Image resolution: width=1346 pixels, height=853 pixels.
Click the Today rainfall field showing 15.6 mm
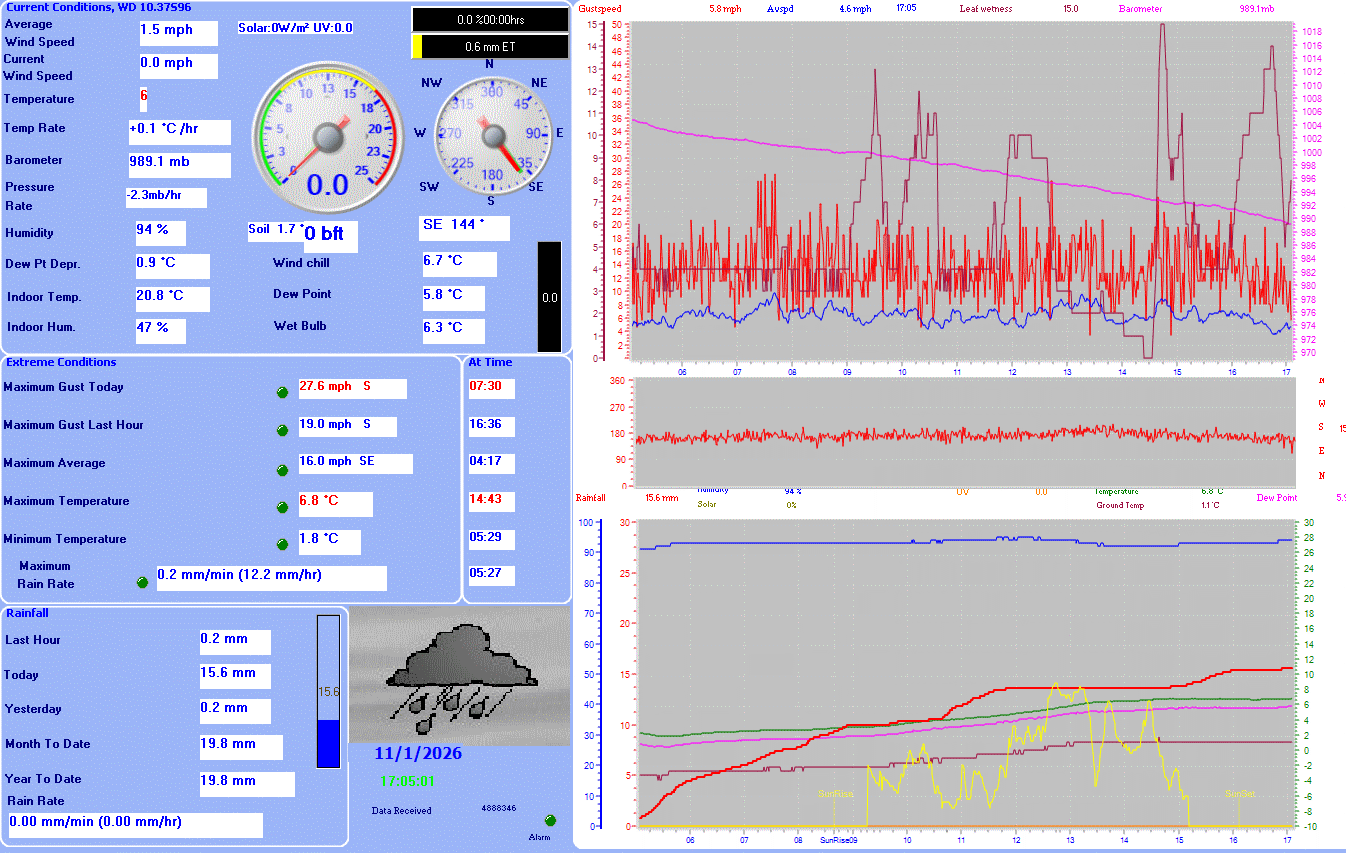pyautogui.click(x=235, y=675)
